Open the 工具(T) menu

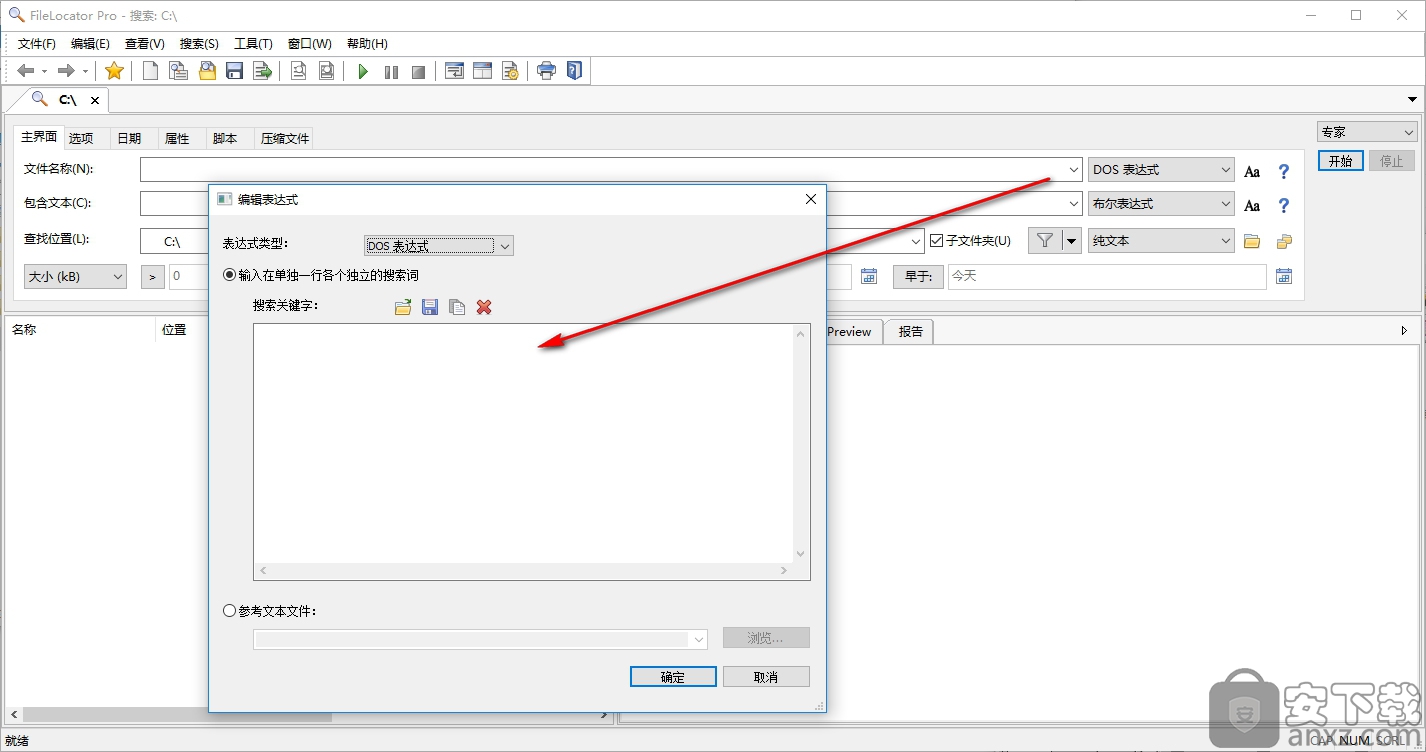[x=253, y=44]
